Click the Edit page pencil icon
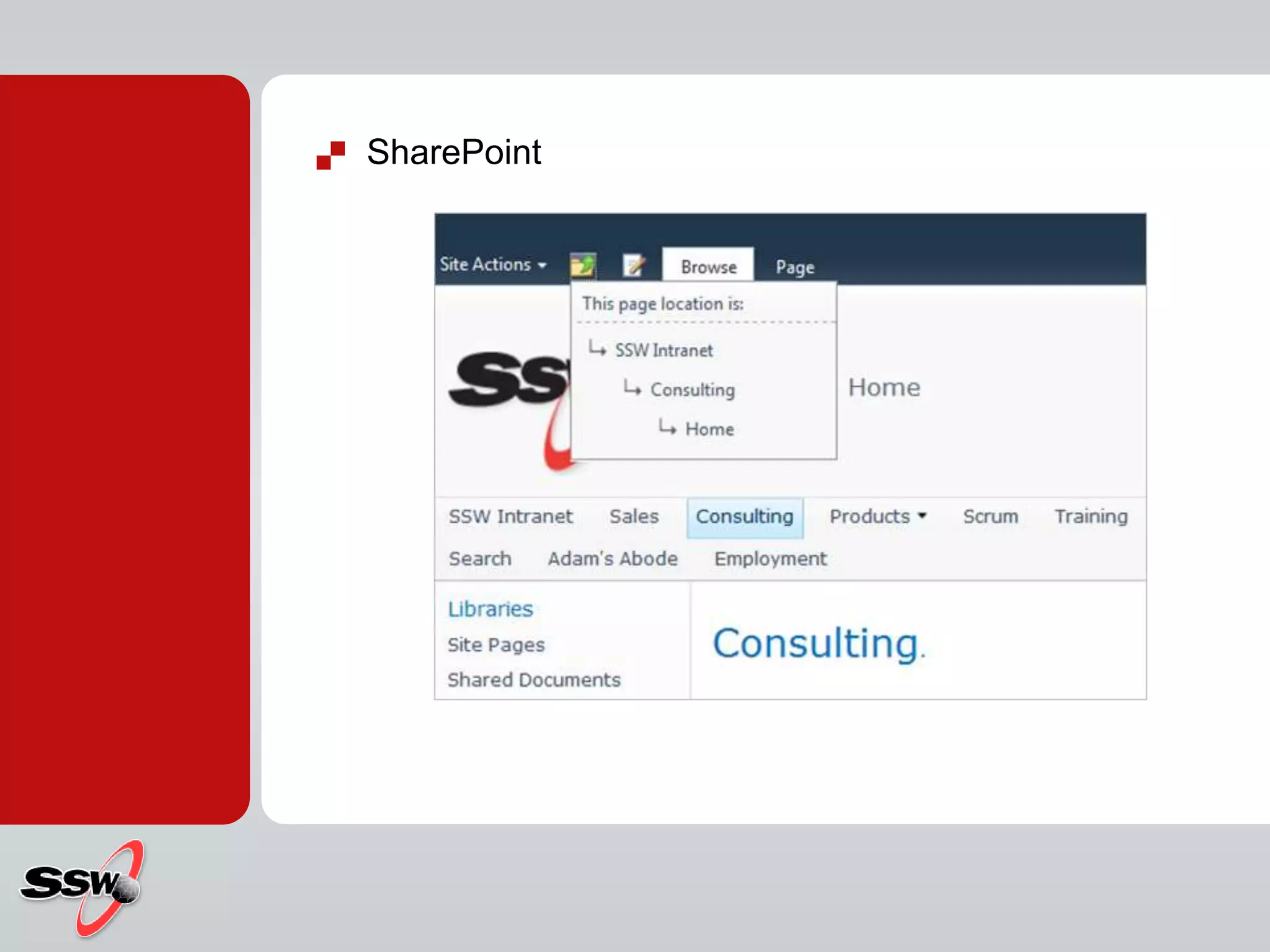This screenshot has height=952, width=1270. pos(634,265)
